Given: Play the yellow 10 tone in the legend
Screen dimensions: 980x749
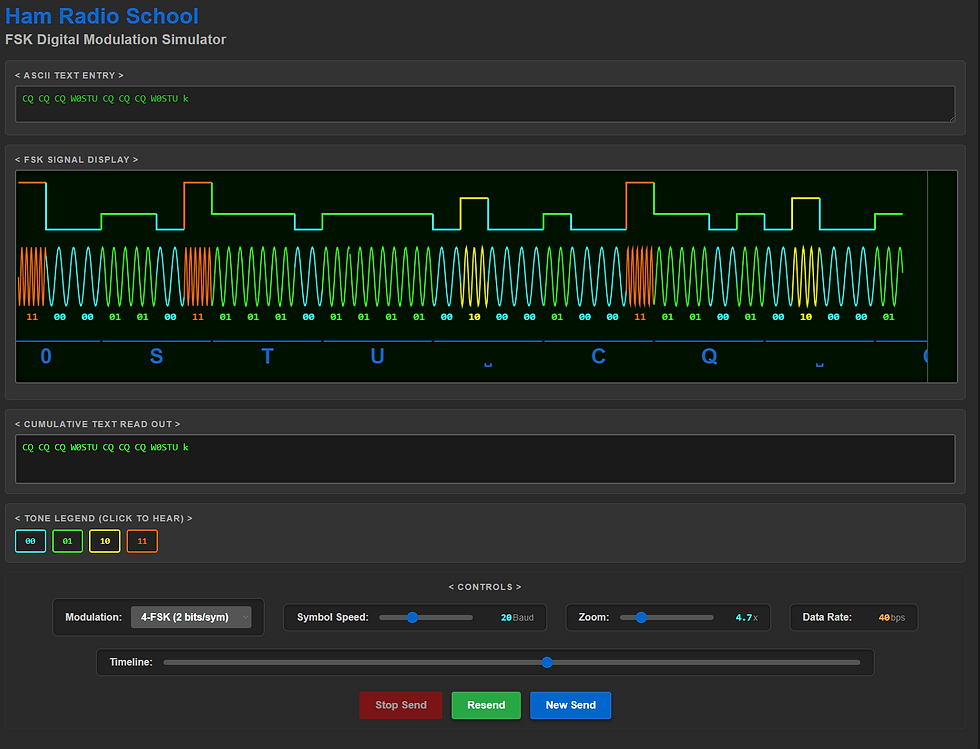Looking at the screenshot, I should pos(104,540).
